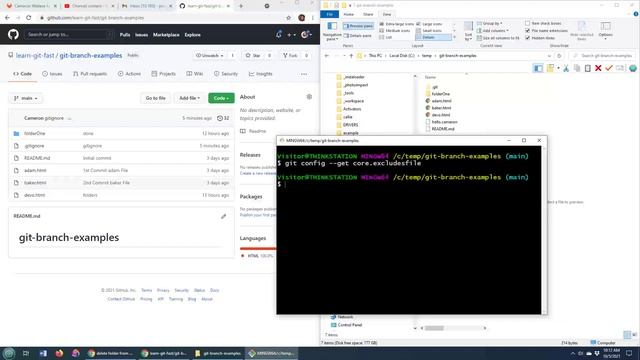Click paste clipboard icon in Explorer toolbar

[588, 68]
